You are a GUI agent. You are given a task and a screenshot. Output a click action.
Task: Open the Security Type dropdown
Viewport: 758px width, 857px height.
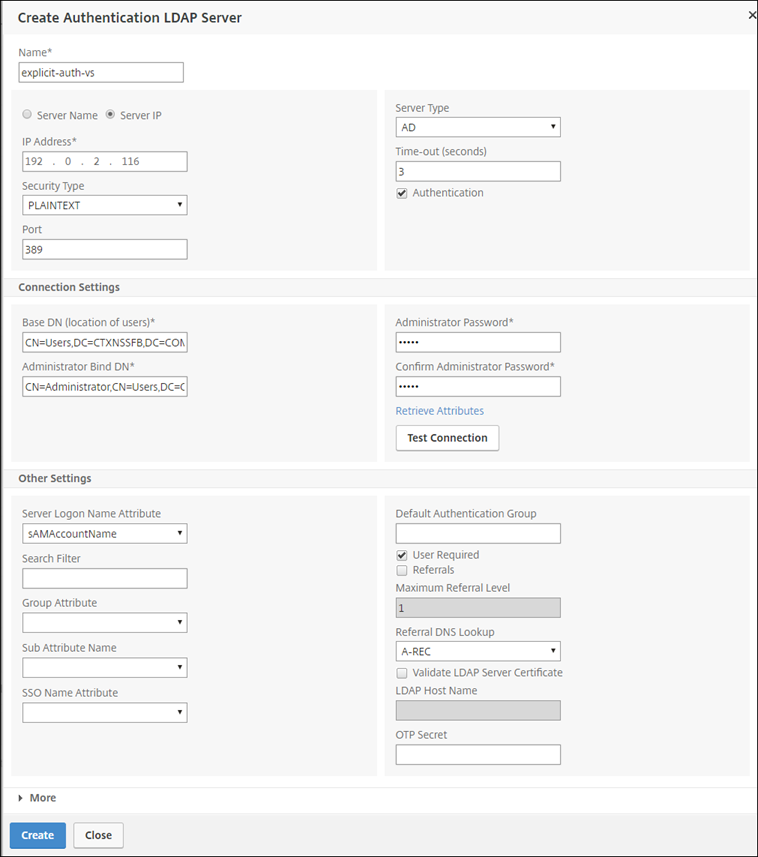104,205
